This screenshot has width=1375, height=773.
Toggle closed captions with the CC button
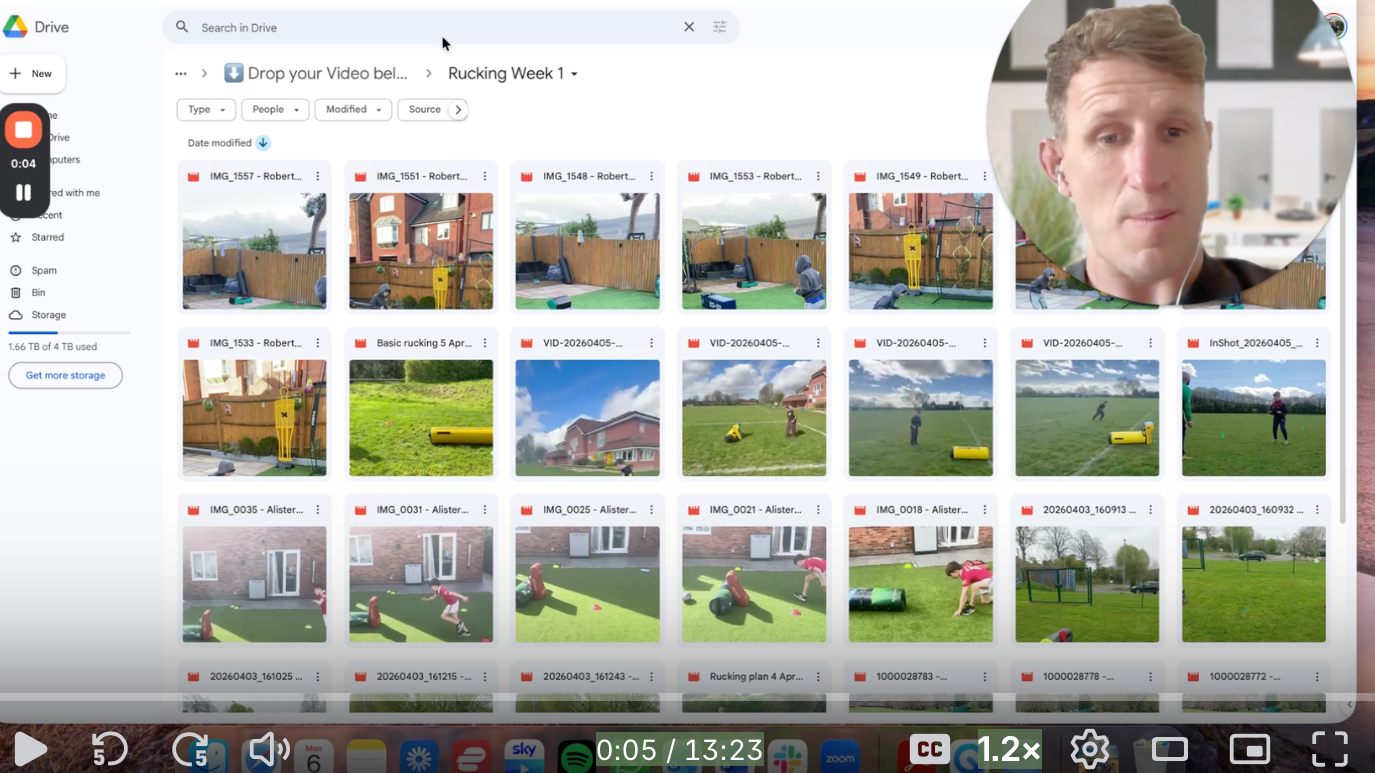tap(930, 749)
